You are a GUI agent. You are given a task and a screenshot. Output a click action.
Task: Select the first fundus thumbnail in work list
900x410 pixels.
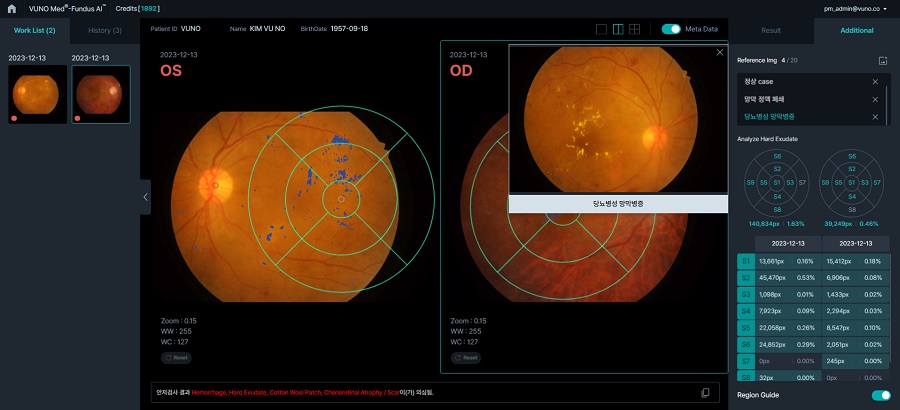[x=36, y=94]
